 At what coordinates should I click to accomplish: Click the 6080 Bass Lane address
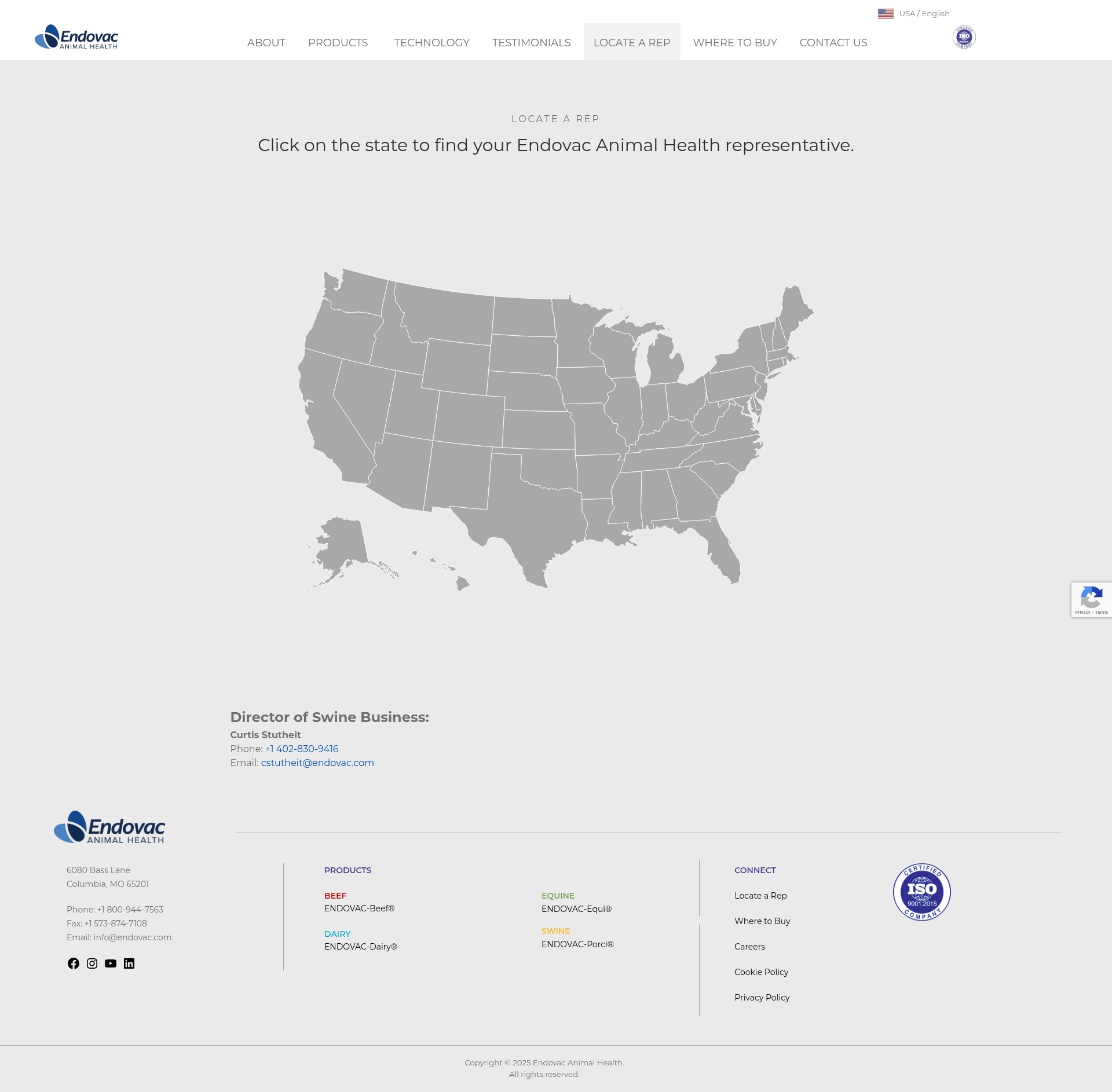click(x=98, y=870)
